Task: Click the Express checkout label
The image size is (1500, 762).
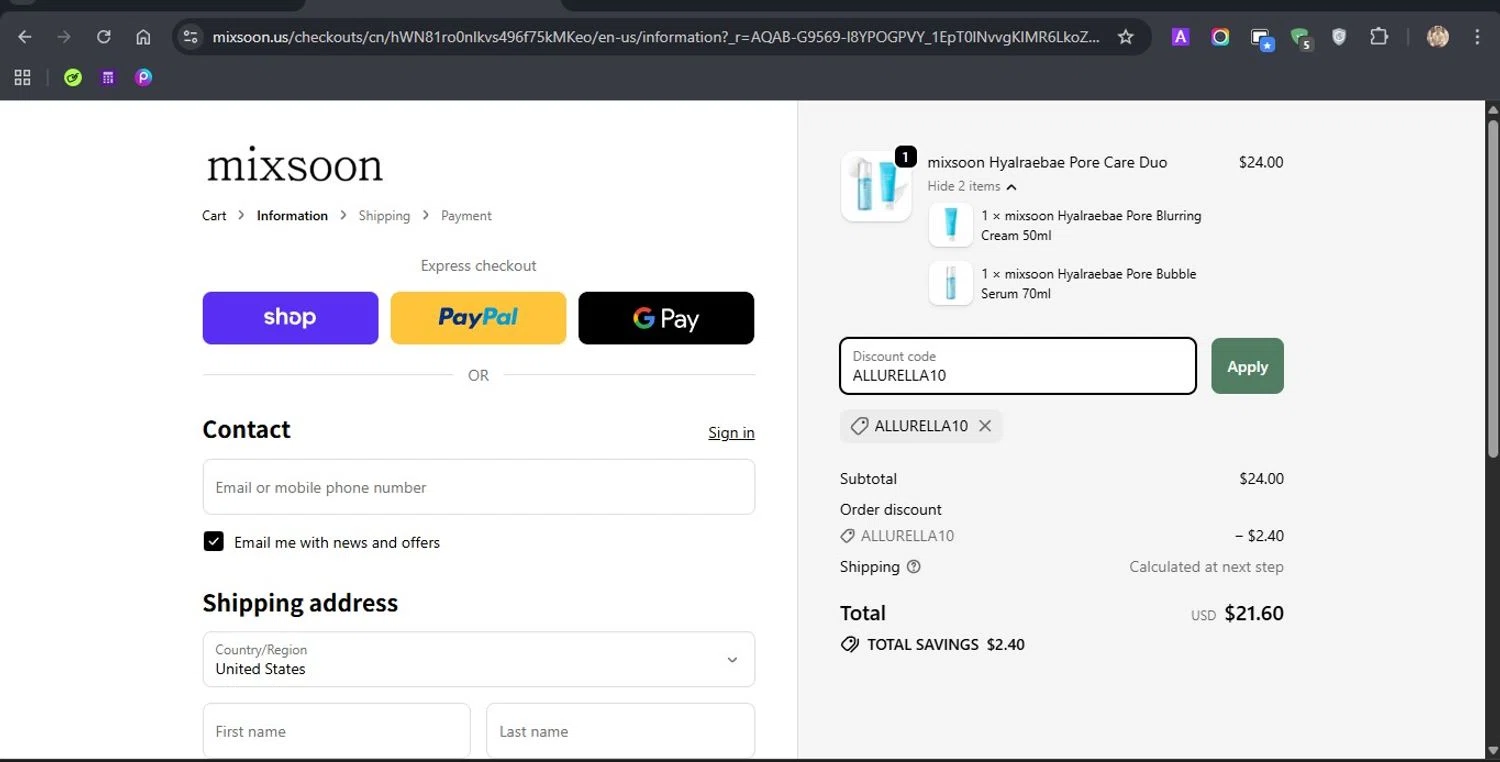Action: 478,266
